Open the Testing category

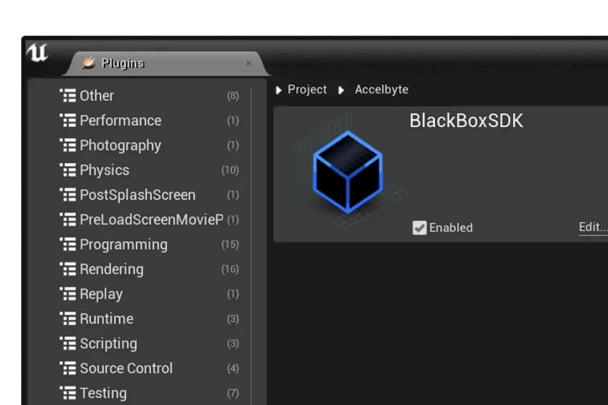coord(149,393)
